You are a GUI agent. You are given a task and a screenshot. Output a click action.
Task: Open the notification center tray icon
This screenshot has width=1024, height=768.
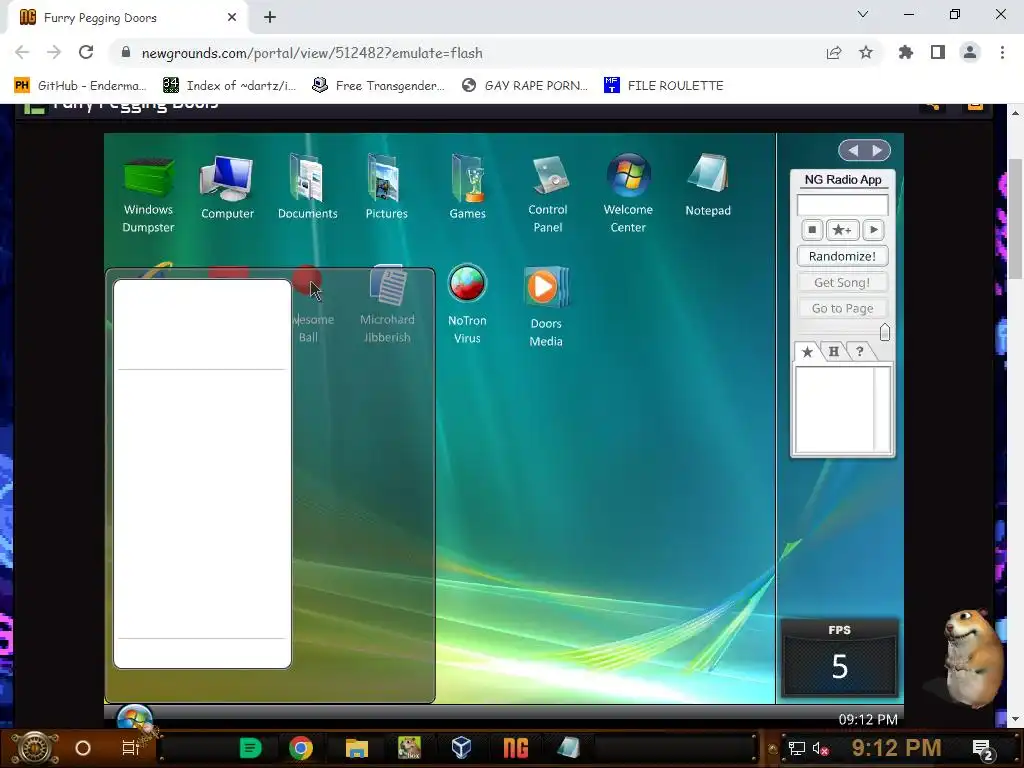983,749
